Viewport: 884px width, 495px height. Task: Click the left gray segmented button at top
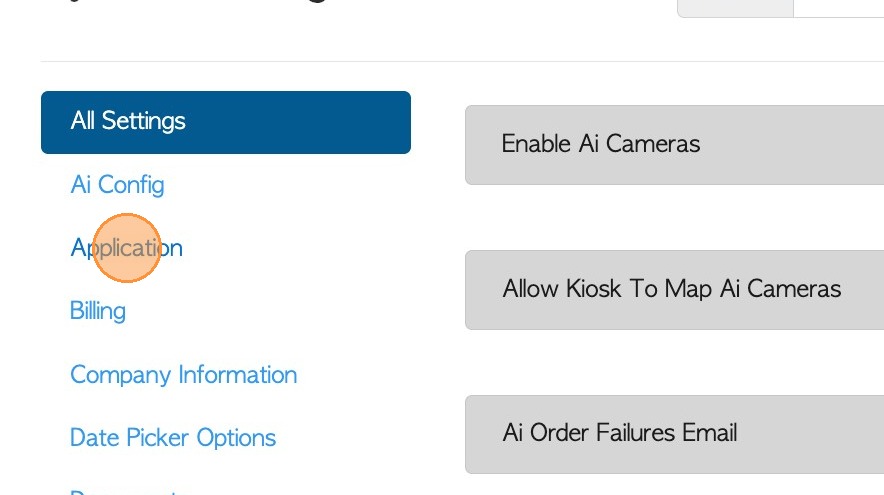[736, 7]
